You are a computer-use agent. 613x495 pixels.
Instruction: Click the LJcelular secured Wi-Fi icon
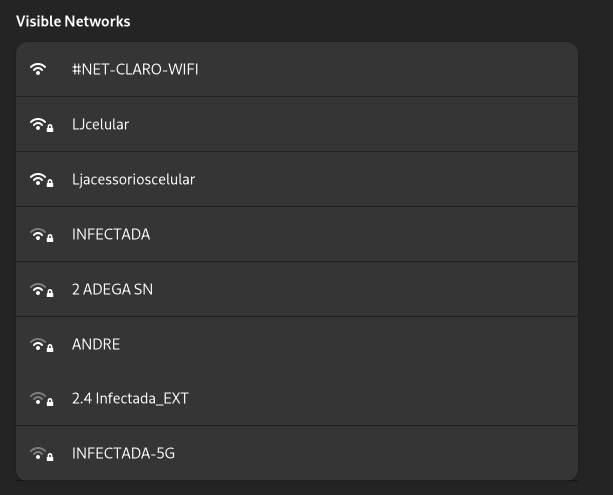point(41,125)
